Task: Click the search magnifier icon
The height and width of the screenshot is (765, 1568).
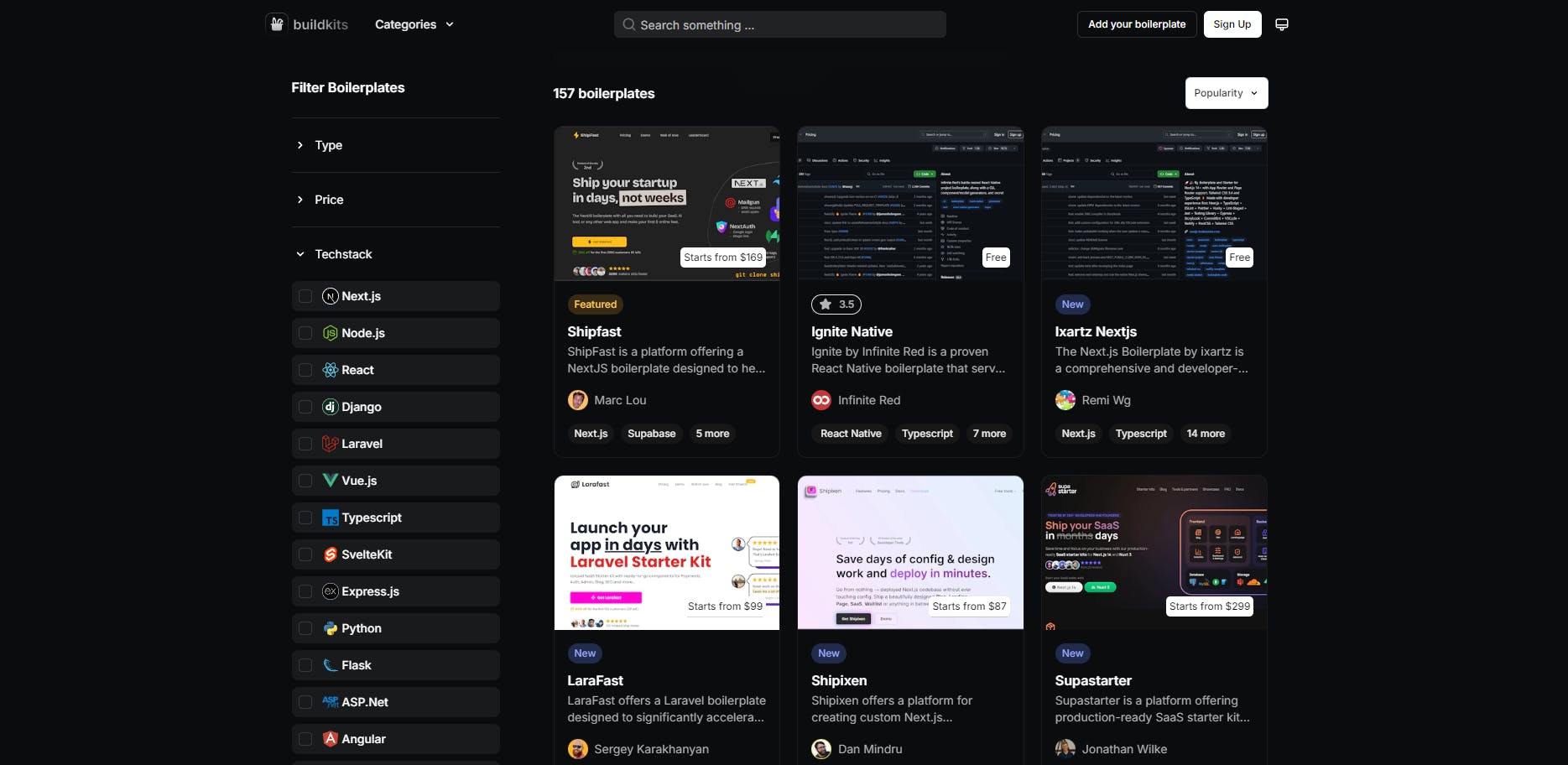Action: [x=628, y=25]
